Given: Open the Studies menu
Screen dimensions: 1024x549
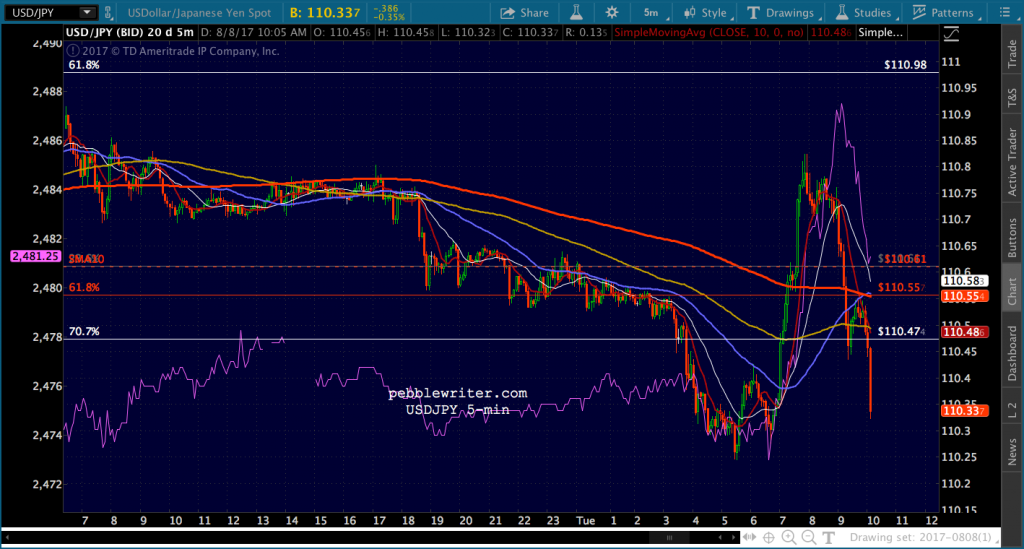Looking at the screenshot, I should pos(865,12).
